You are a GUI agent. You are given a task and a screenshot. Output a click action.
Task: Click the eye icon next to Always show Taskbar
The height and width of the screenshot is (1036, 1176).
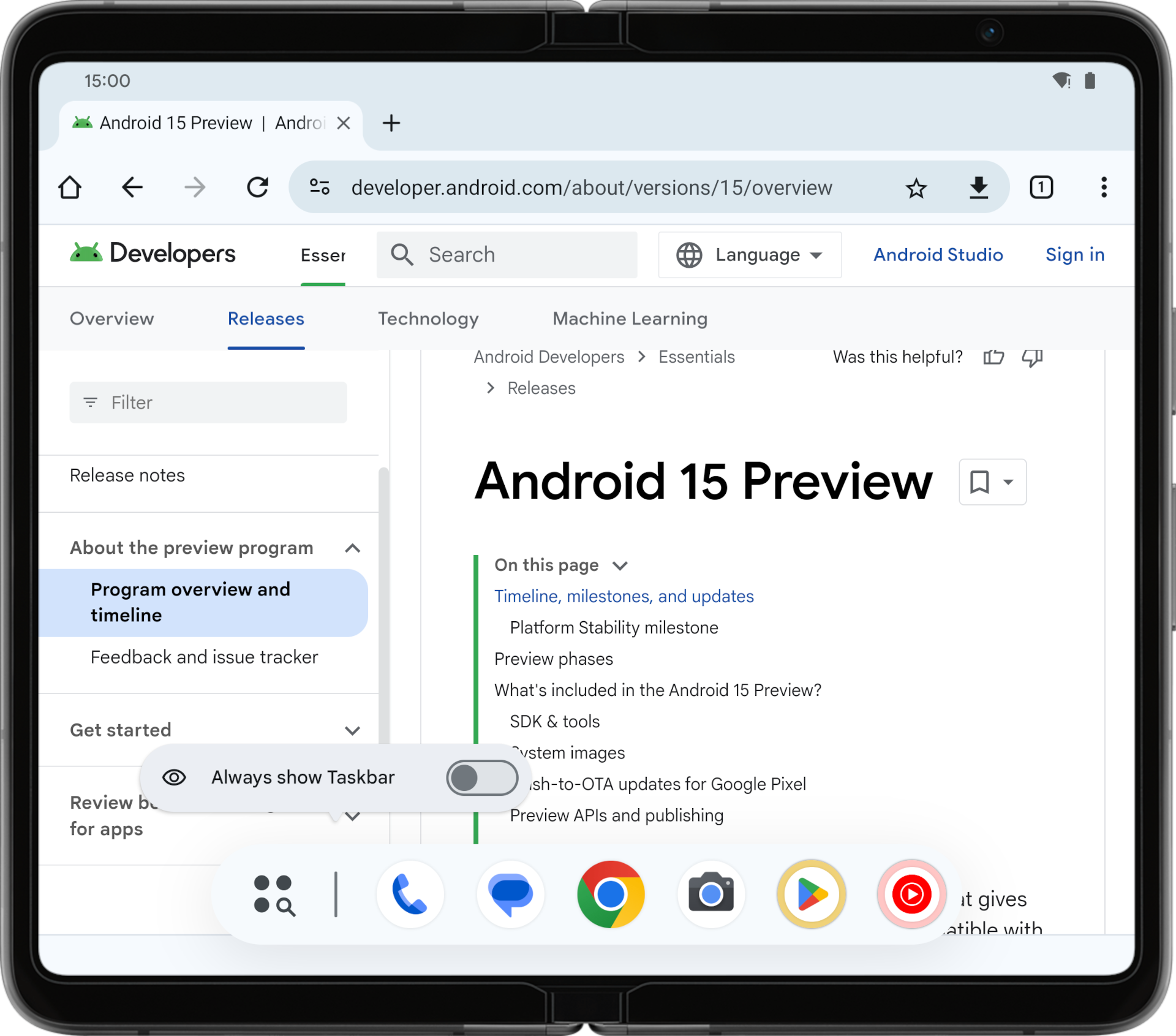(x=171, y=776)
